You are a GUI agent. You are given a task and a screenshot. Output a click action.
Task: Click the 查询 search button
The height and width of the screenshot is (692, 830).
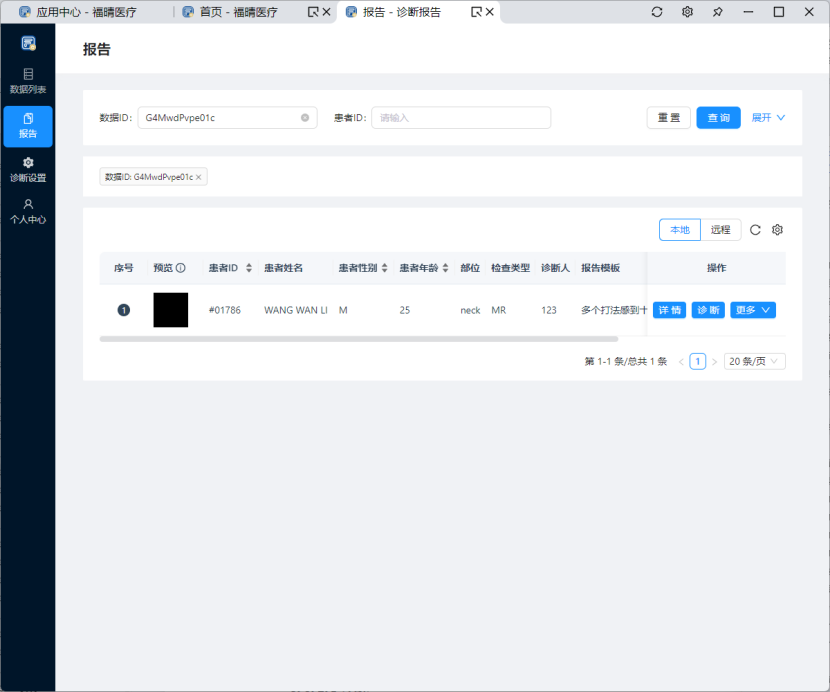(718, 118)
